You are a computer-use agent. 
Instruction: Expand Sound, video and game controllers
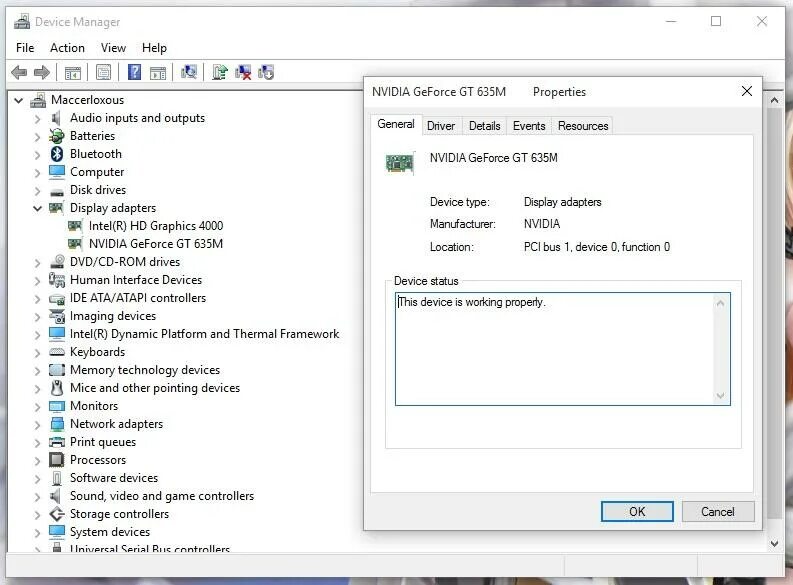37,496
